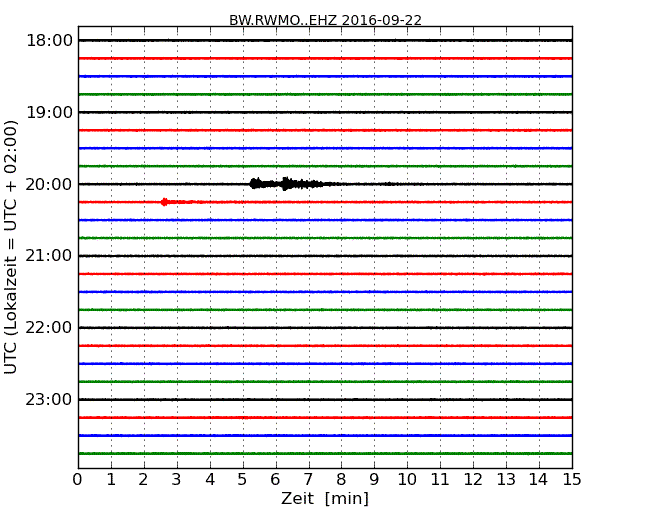Click the 22:00 time label
This screenshot has width=650, height=520.
[49, 328]
